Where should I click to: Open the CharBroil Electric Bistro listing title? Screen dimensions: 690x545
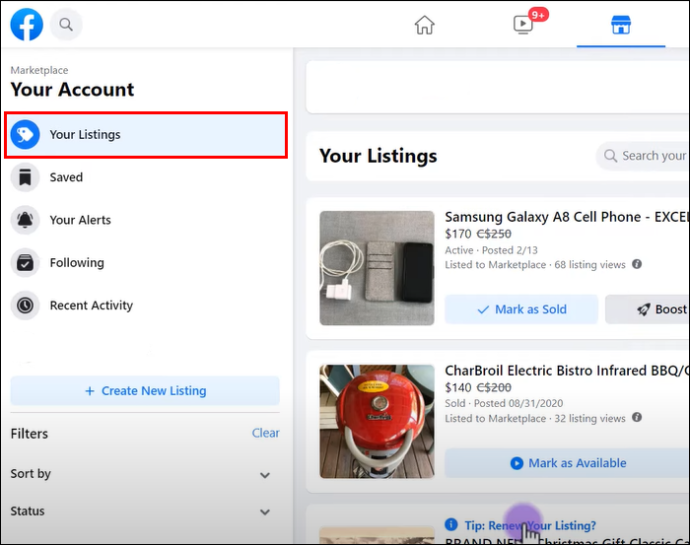567,371
